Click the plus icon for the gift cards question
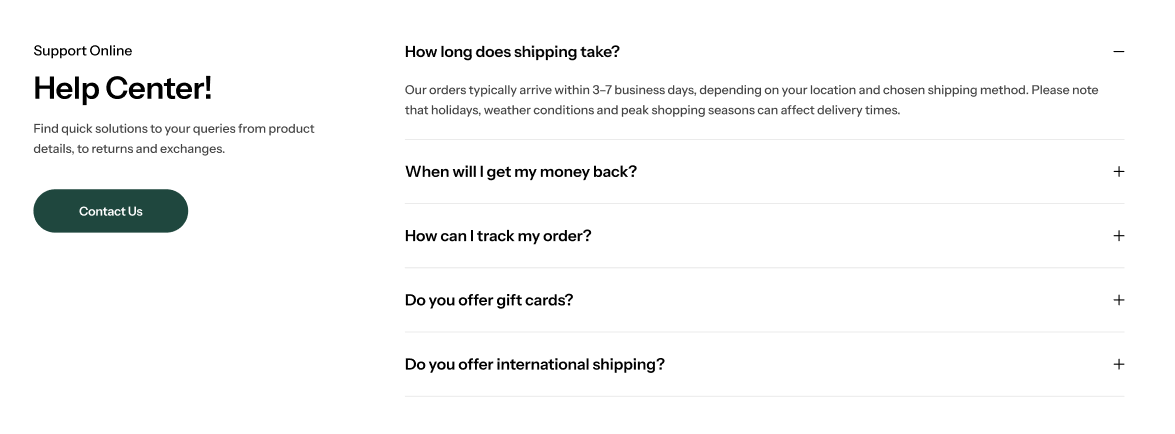The image size is (1175, 434). coord(1118,300)
